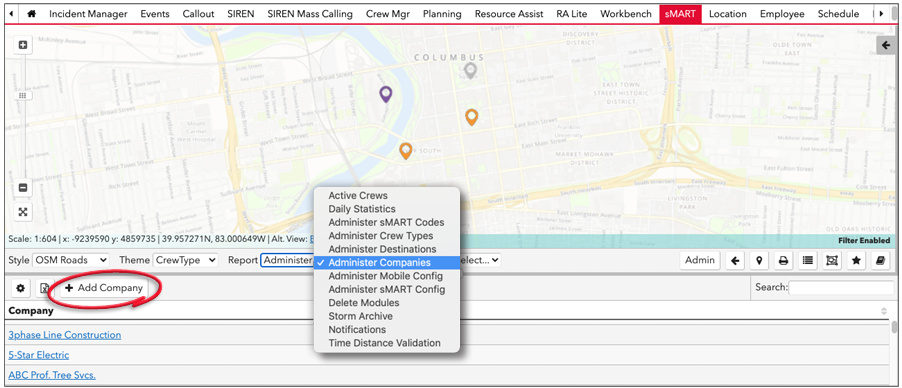This screenshot has height=388, width=902.
Task: Open the SIREN Mass Calling tab
Action: (310, 14)
